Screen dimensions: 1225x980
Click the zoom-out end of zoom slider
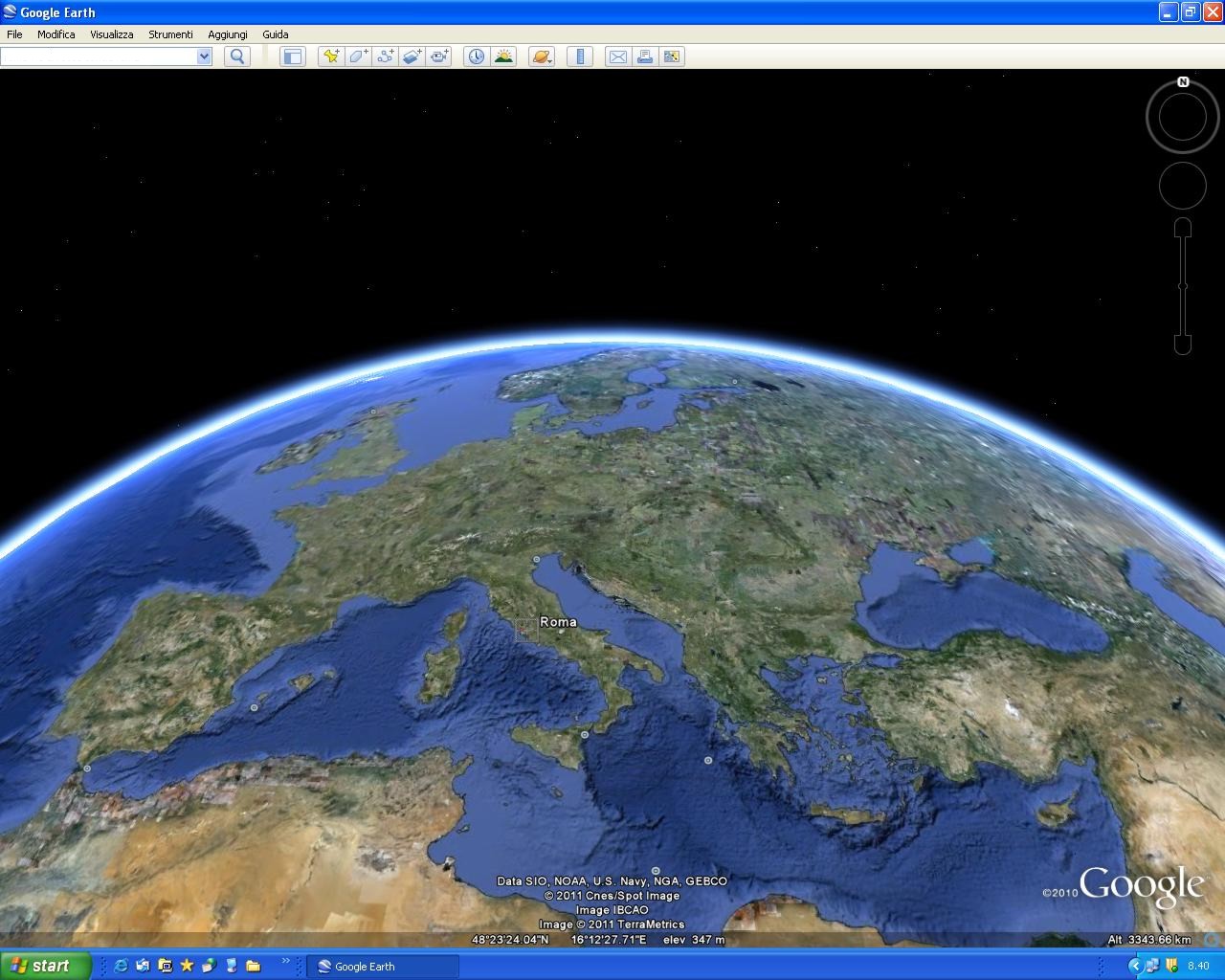pos(1183,345)
